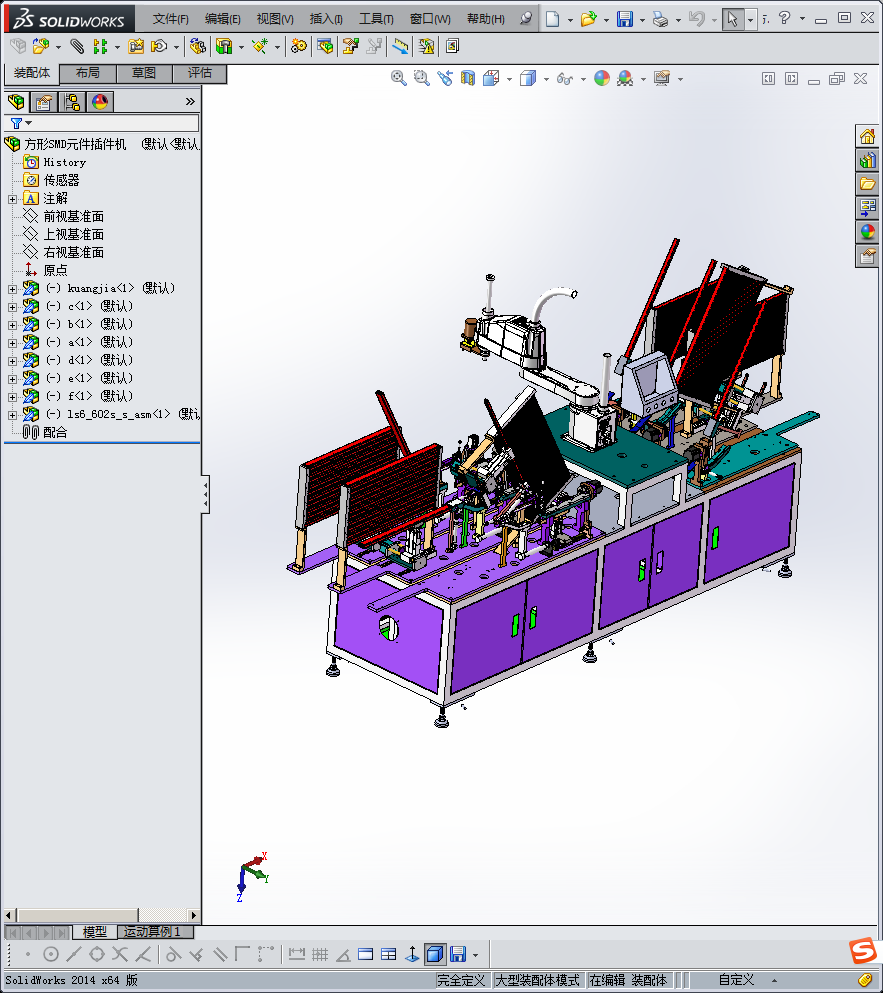
Task: Expand the kuangjia<1> component node
Action: (x=12, y=289)
